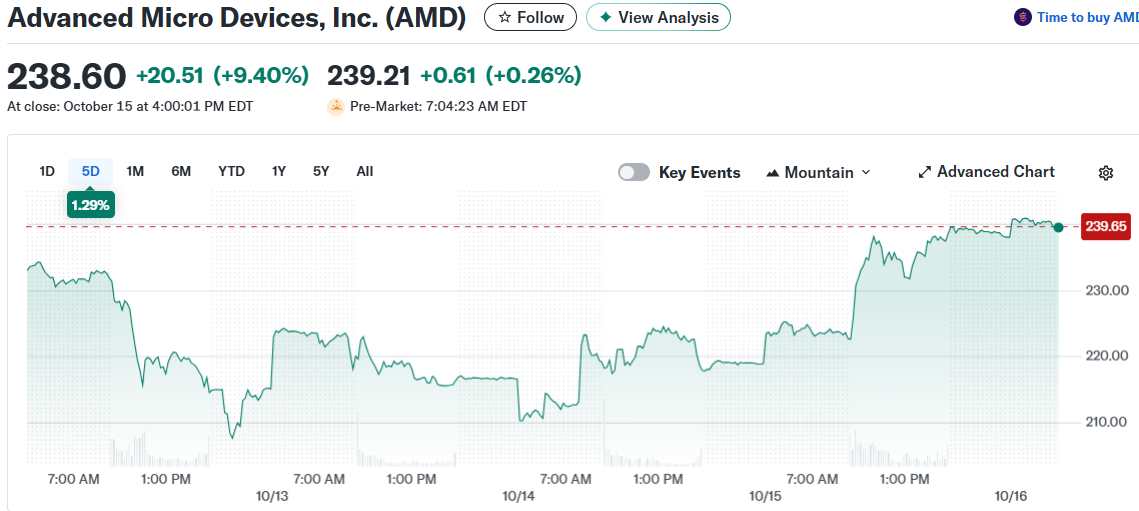Click the green endpoint dot on chart
The image size is (1139, 511).
tap(1059, 227)
